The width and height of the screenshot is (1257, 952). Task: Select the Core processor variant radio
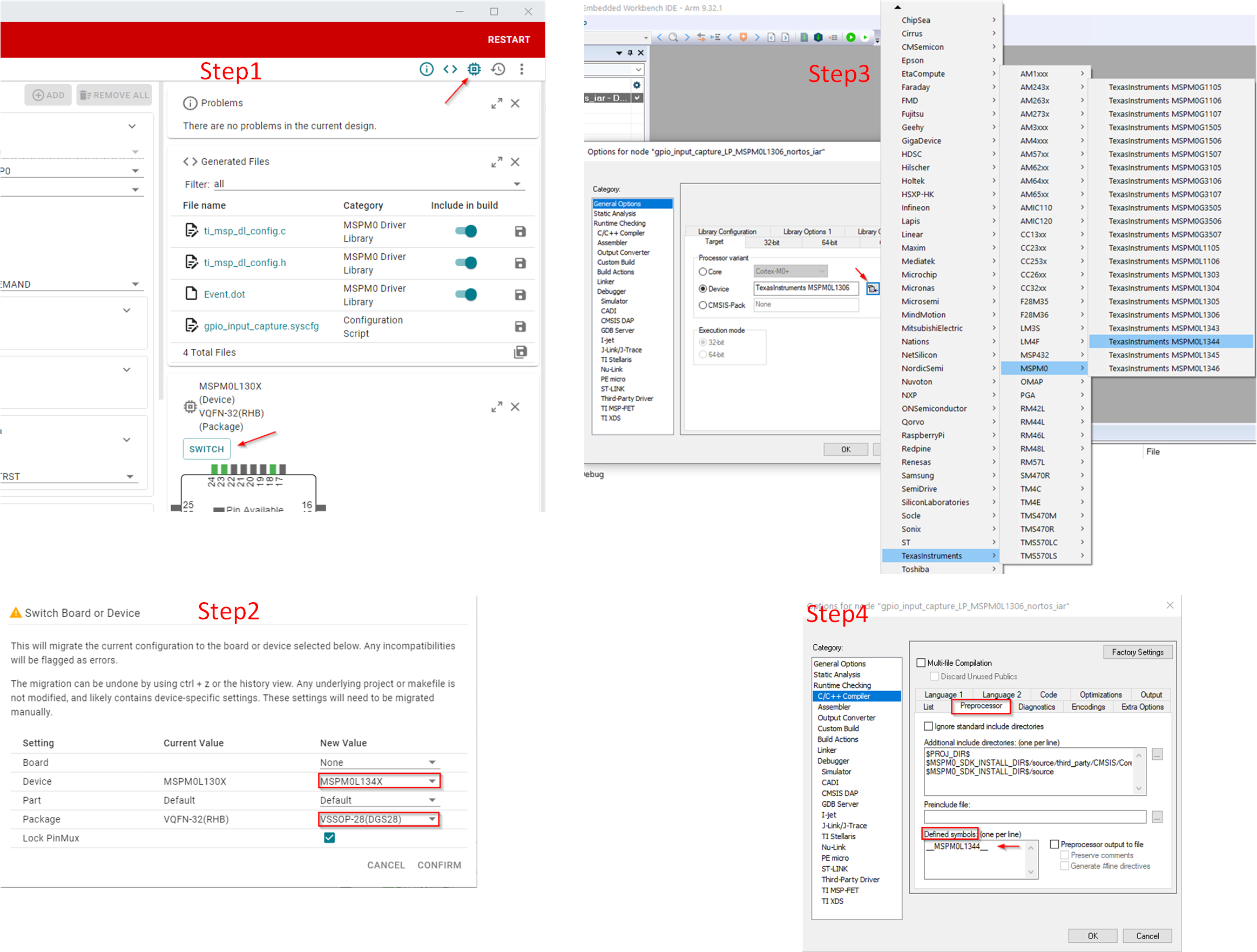pos(702,272)
